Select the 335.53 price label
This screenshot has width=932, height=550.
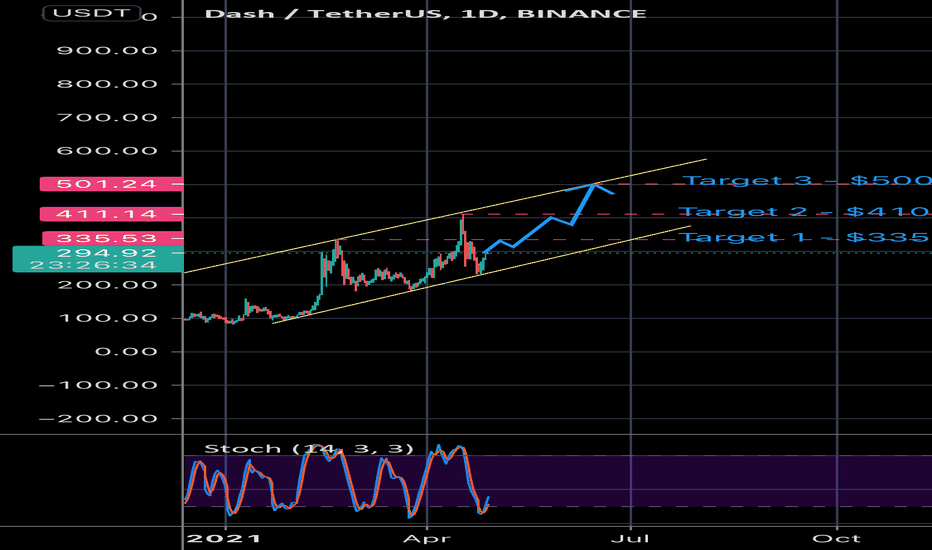[113, 238]
